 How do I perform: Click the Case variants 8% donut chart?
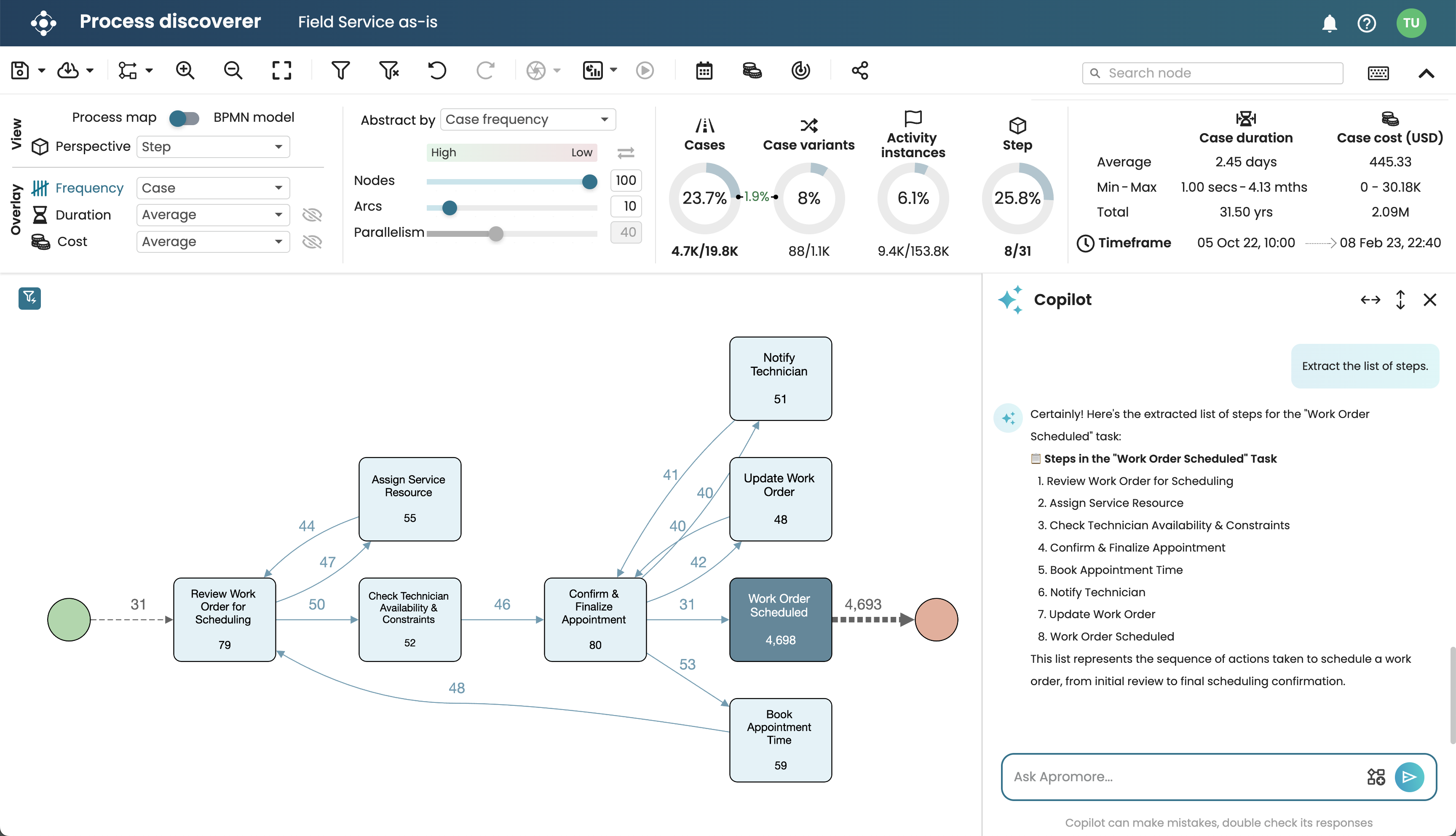808,198
